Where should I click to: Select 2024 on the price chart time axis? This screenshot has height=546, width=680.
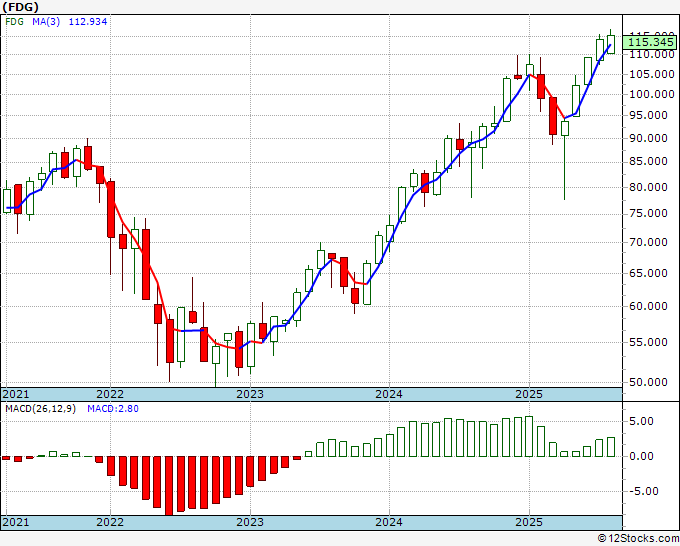389,394
